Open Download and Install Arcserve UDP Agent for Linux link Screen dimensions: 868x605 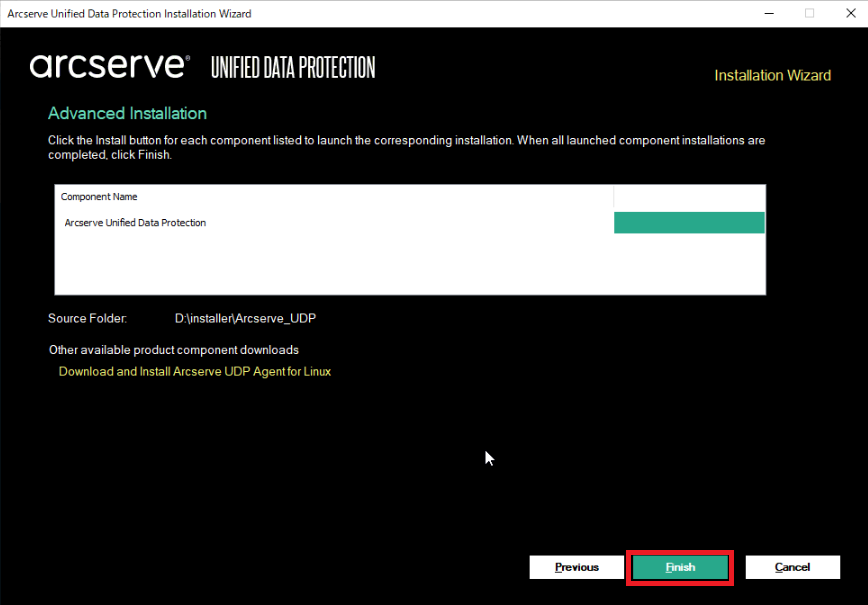[x=195, y=371]
